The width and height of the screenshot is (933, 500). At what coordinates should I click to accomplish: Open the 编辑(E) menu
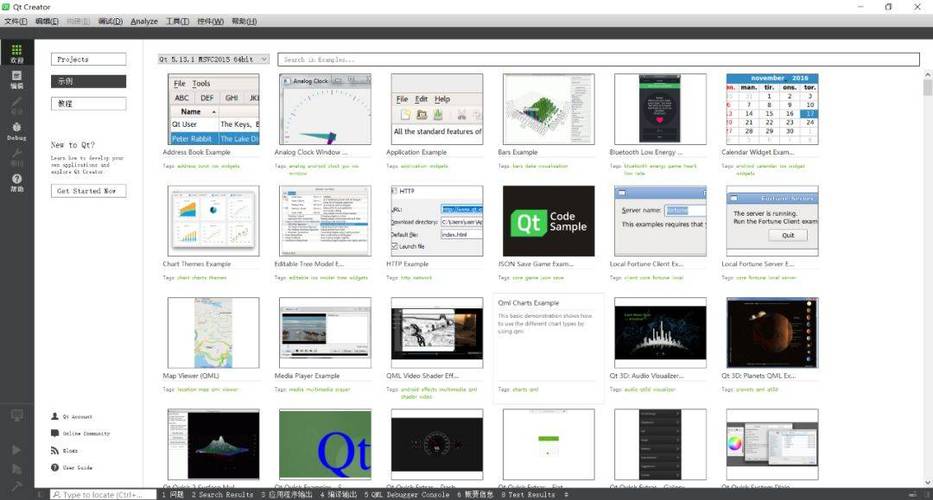tap(47, 21)
